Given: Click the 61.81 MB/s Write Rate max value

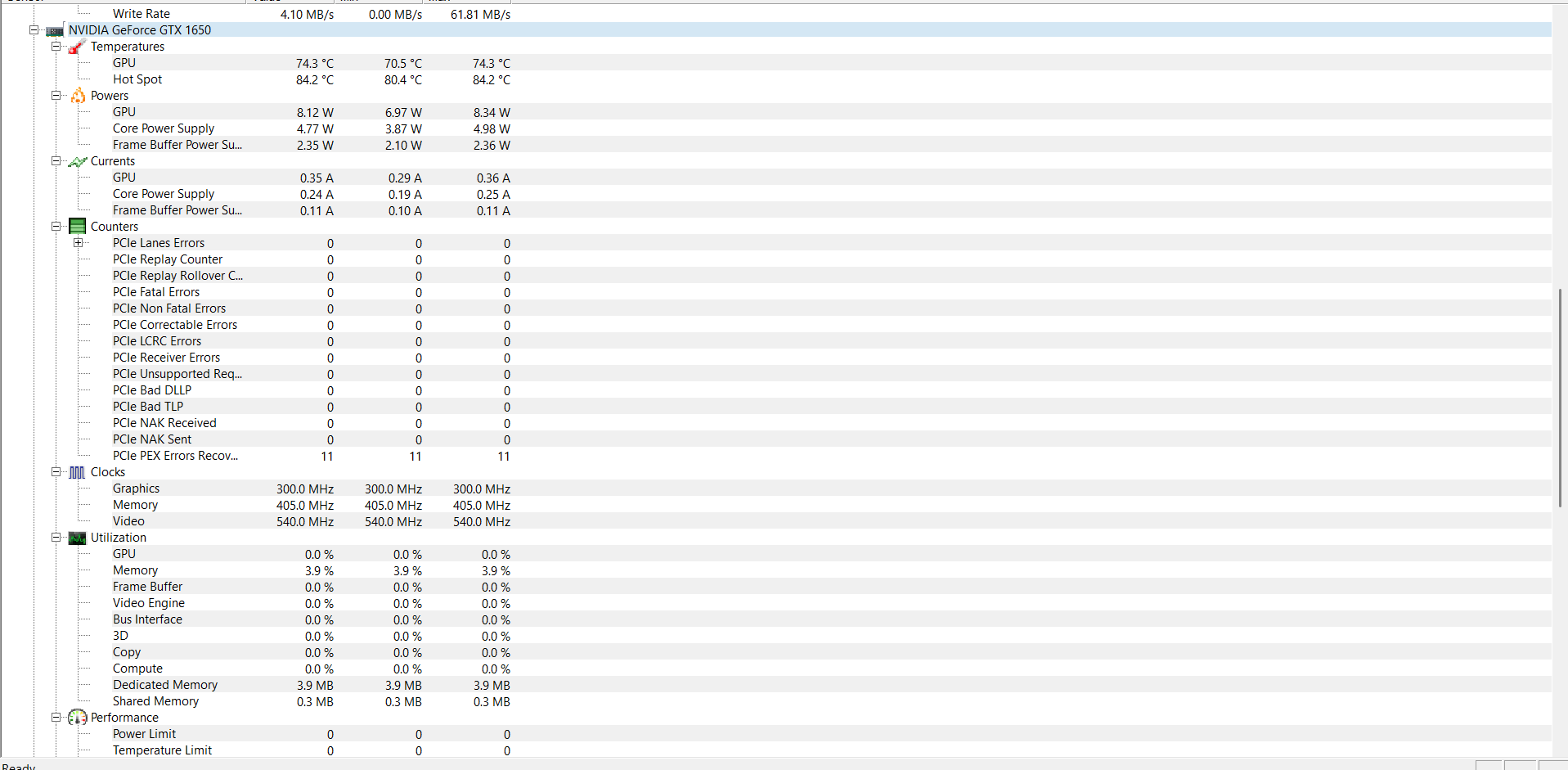Looking at the screenshot, I should 480,15.
